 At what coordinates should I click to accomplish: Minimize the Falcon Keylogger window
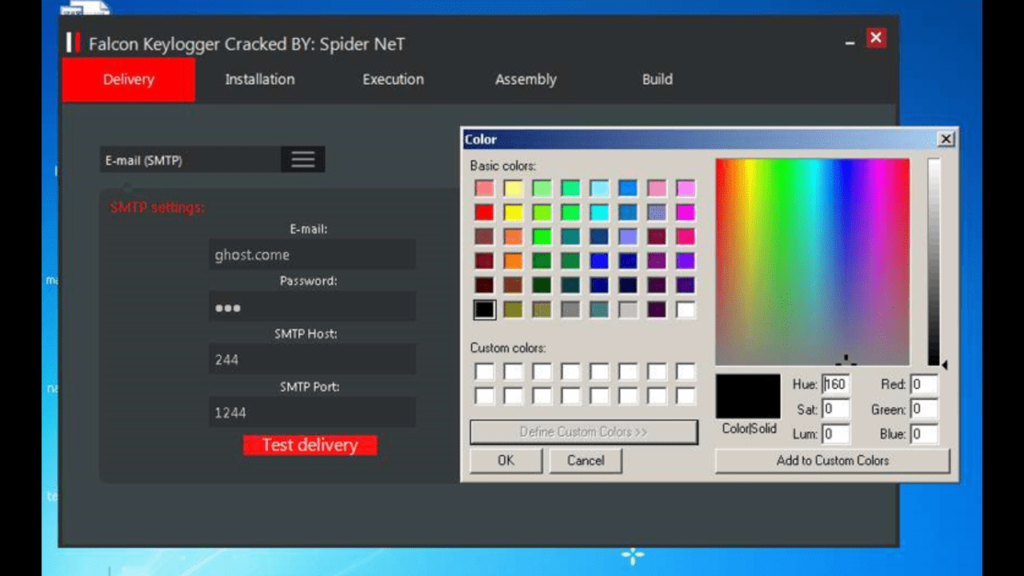click(850, 42)
